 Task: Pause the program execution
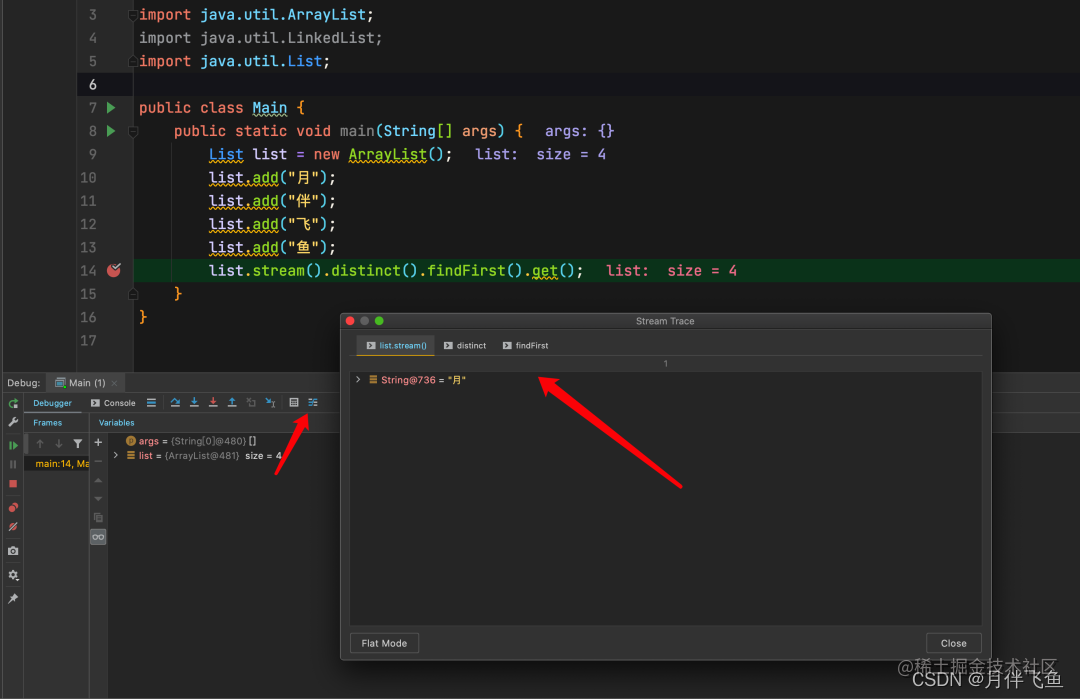pos(13,464)
